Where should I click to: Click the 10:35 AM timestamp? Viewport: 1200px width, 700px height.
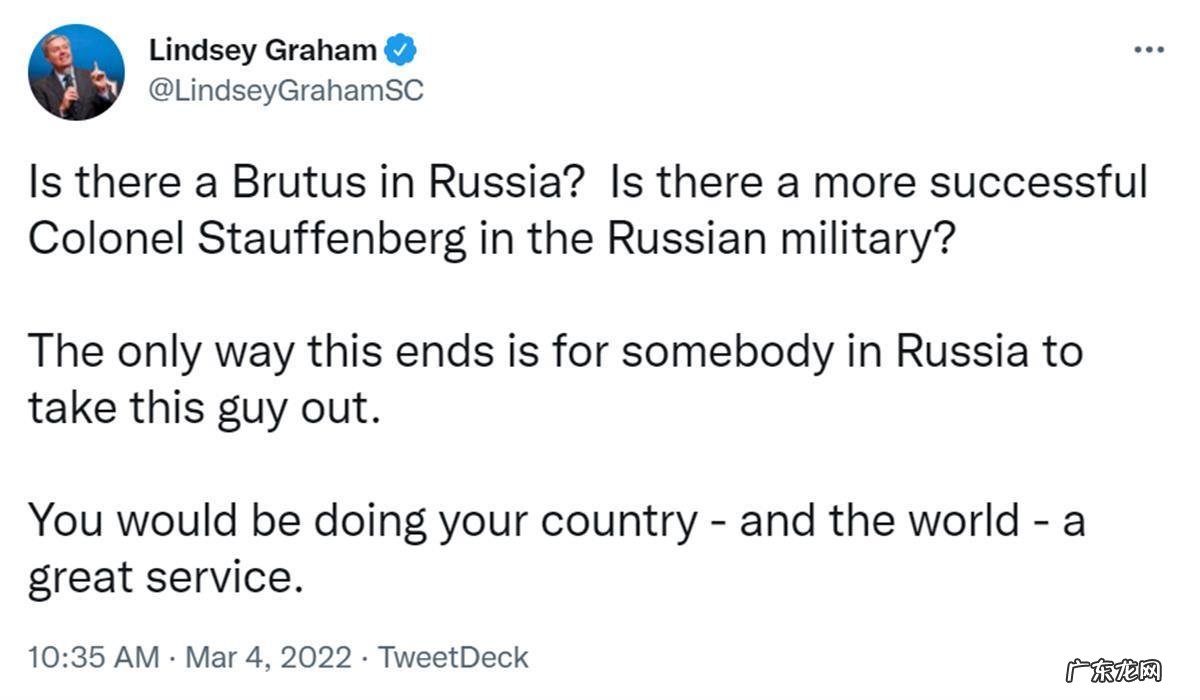[x=93, y=657]
